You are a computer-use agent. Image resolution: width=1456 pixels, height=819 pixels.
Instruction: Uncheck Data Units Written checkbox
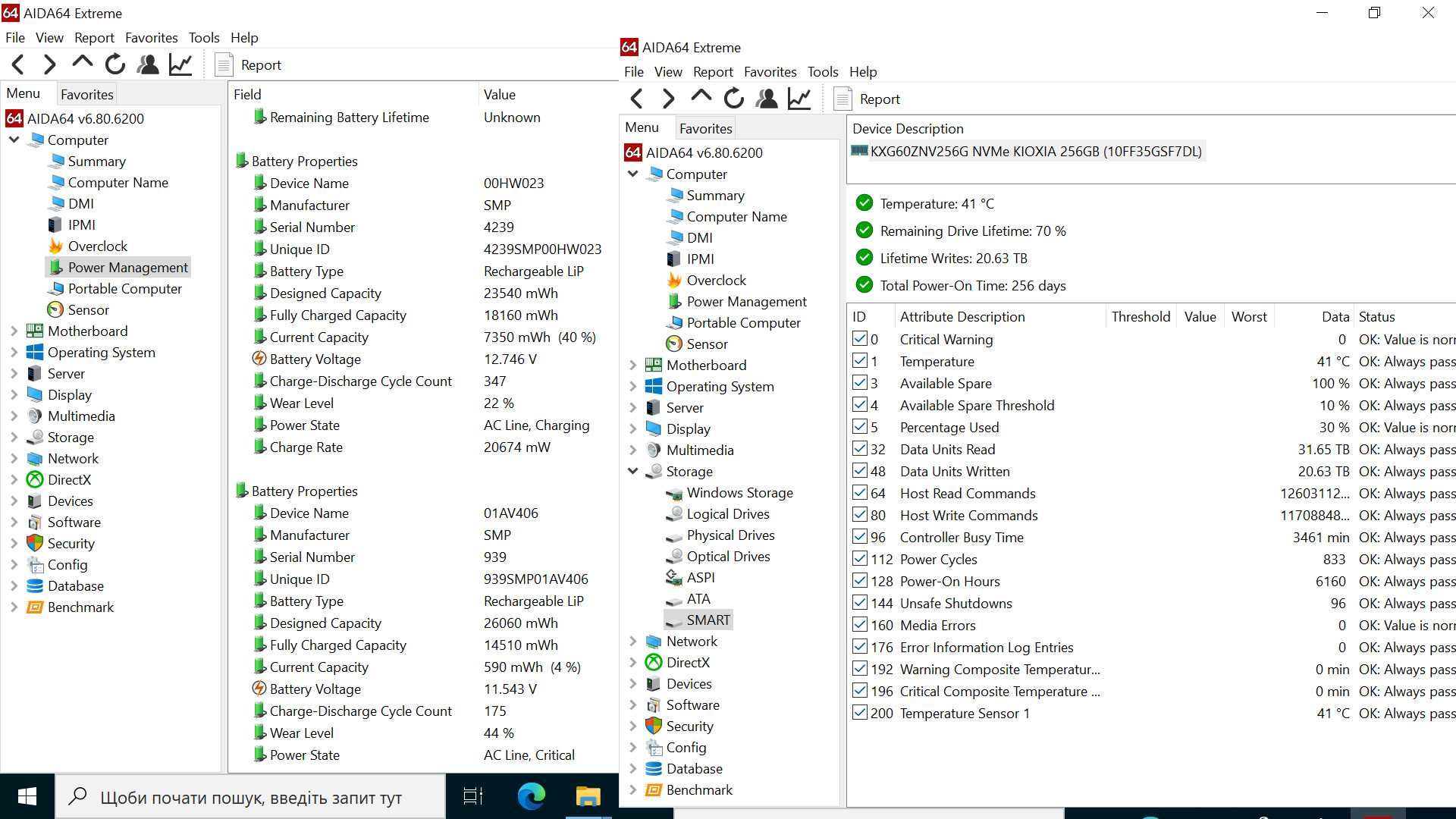[860, 471]
